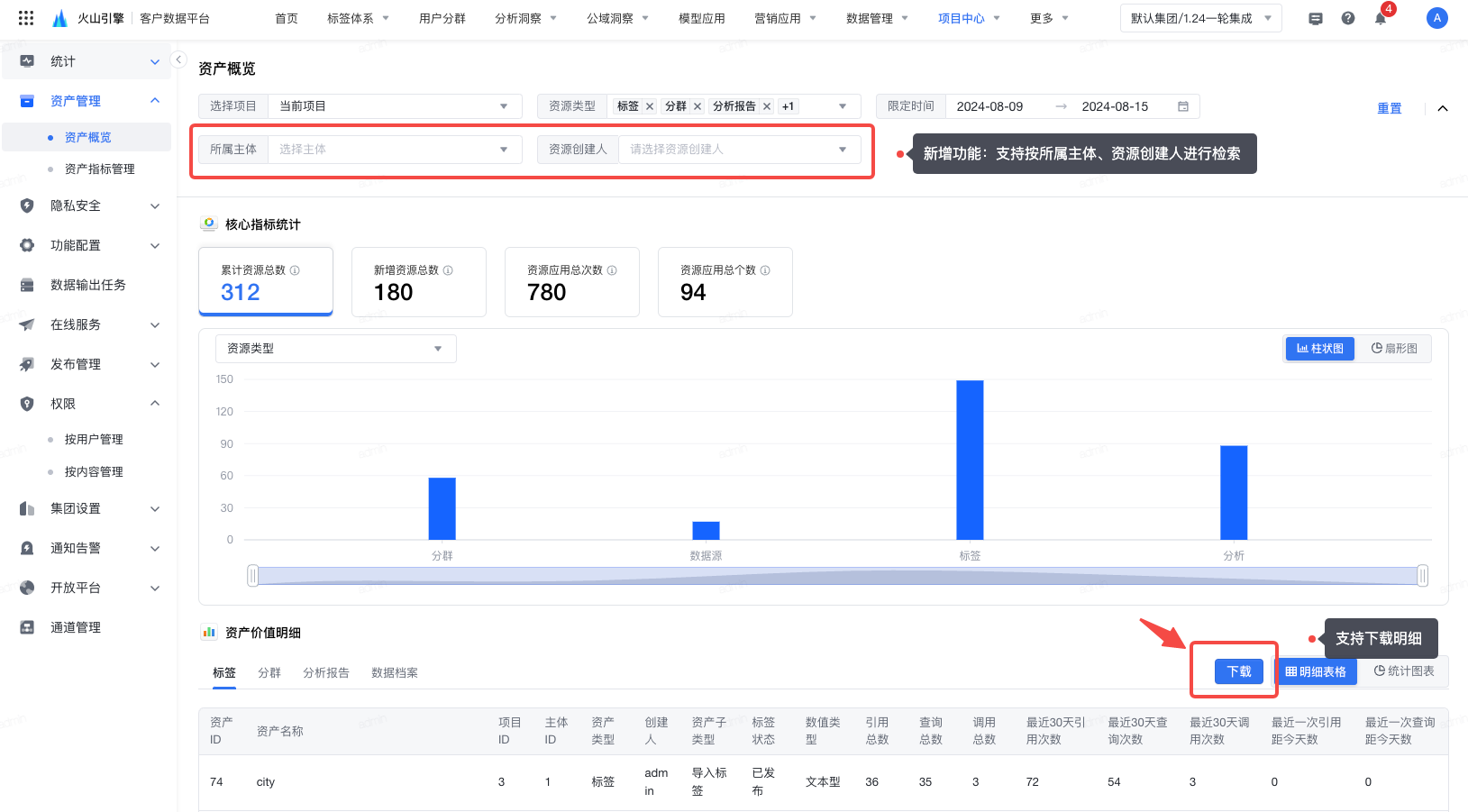Open the help question mark icon
Image resolution: width=1468 pixels, height=812 pixels.
(1347, 18)
